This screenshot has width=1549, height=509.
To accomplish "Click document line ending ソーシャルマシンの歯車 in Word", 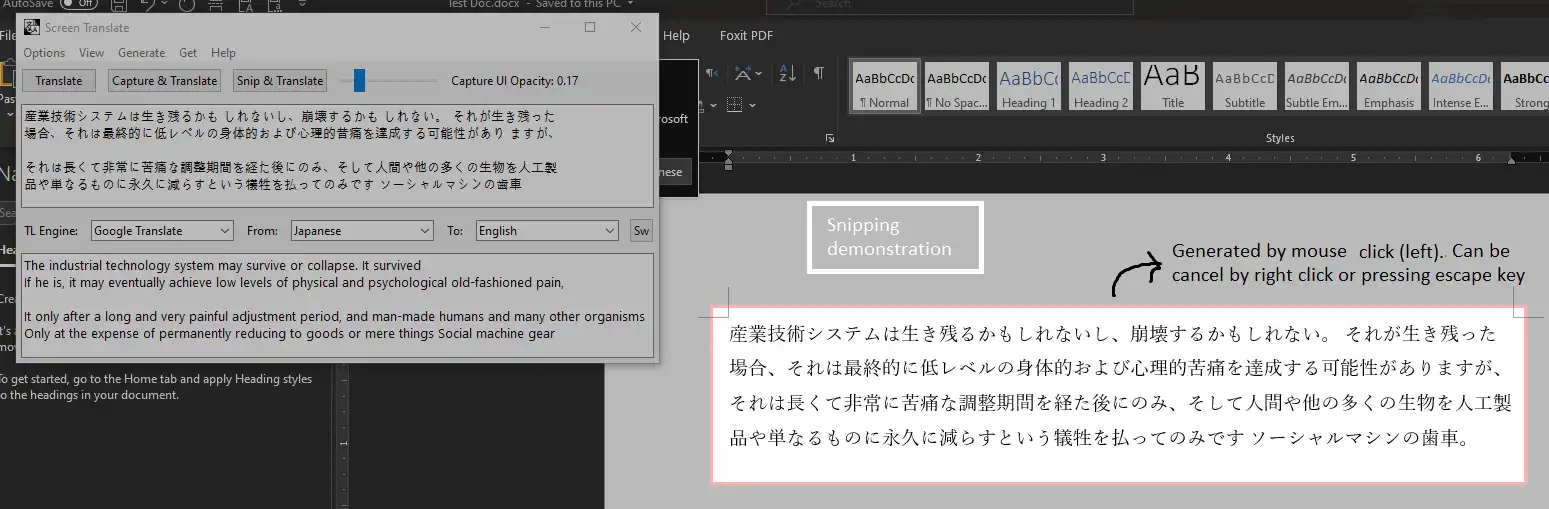I will point(1099,439).
